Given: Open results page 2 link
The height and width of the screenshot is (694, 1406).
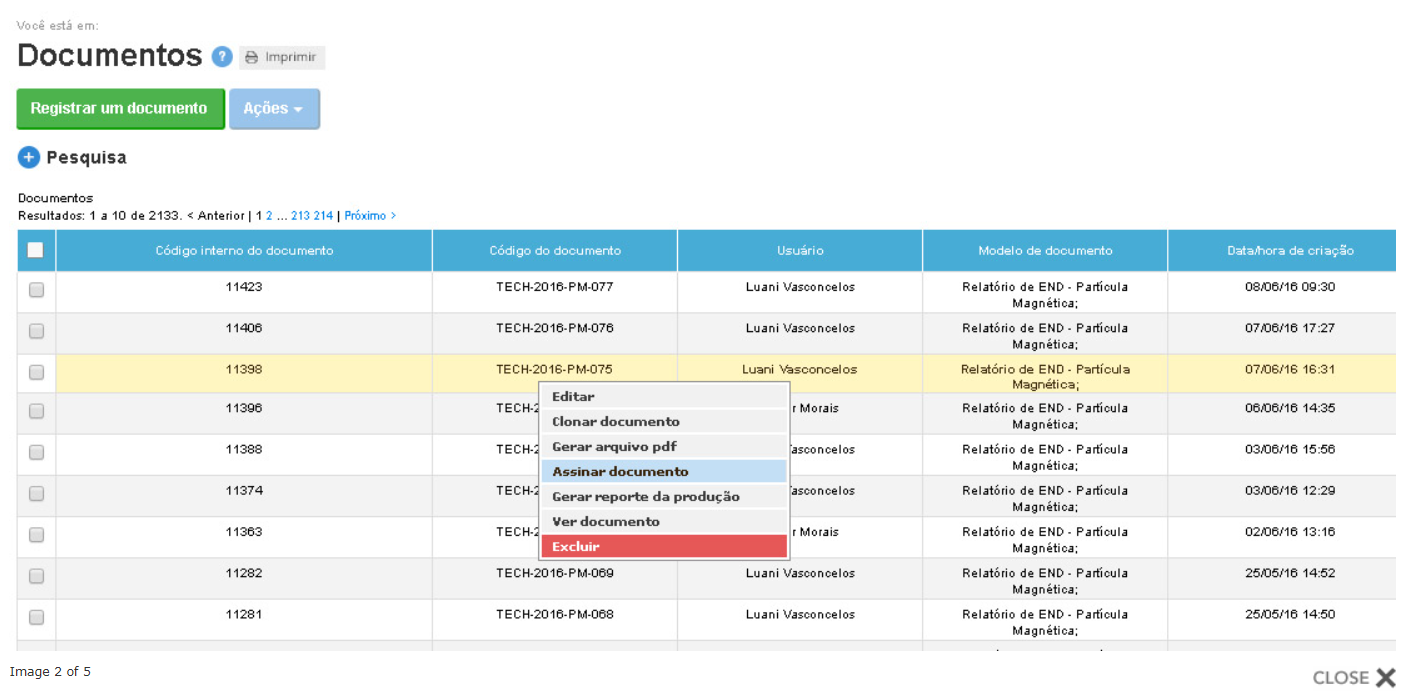Looking at the screenshot, I should tap(269, 216).
